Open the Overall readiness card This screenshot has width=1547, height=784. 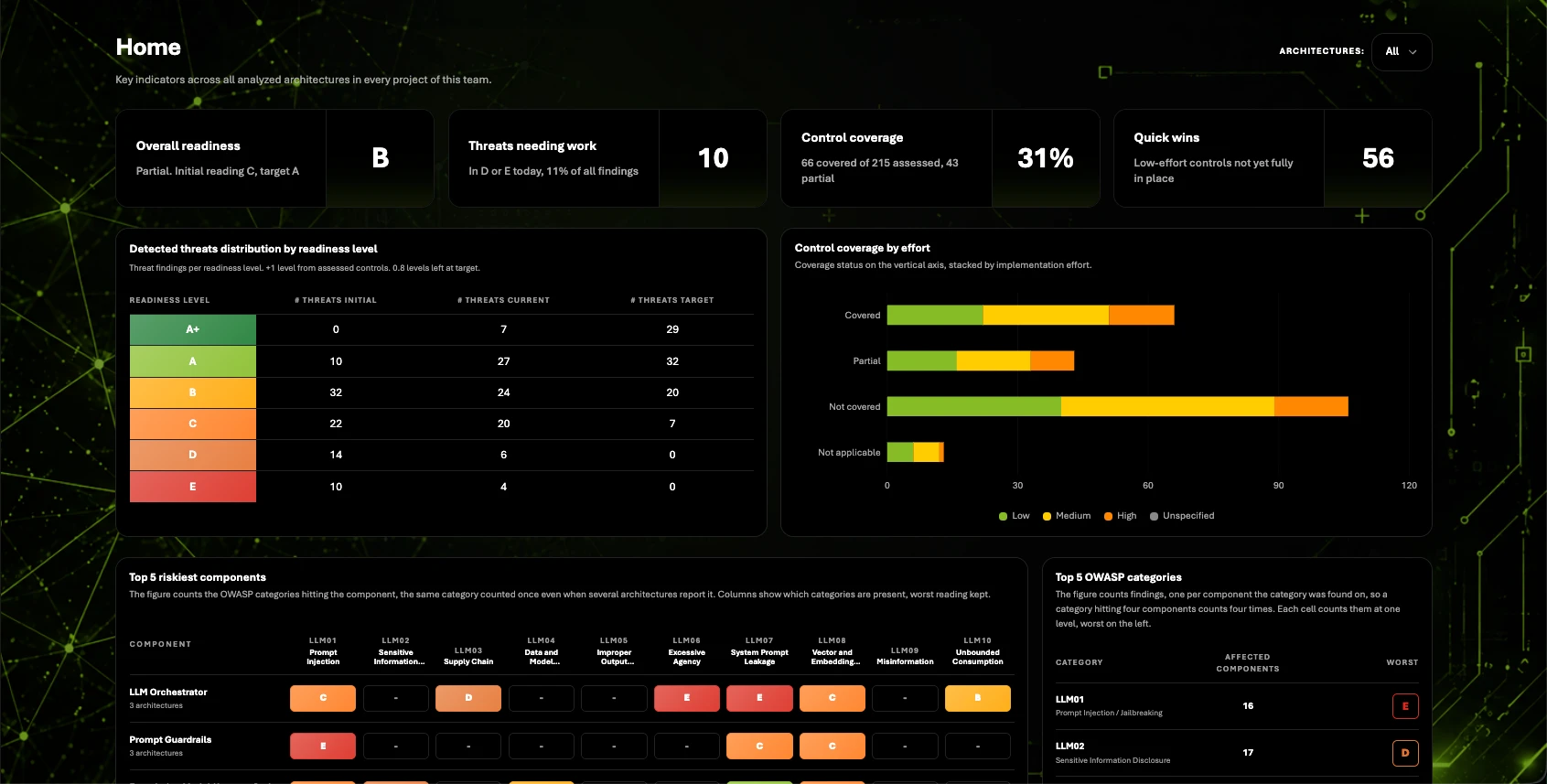pos(274,158)
